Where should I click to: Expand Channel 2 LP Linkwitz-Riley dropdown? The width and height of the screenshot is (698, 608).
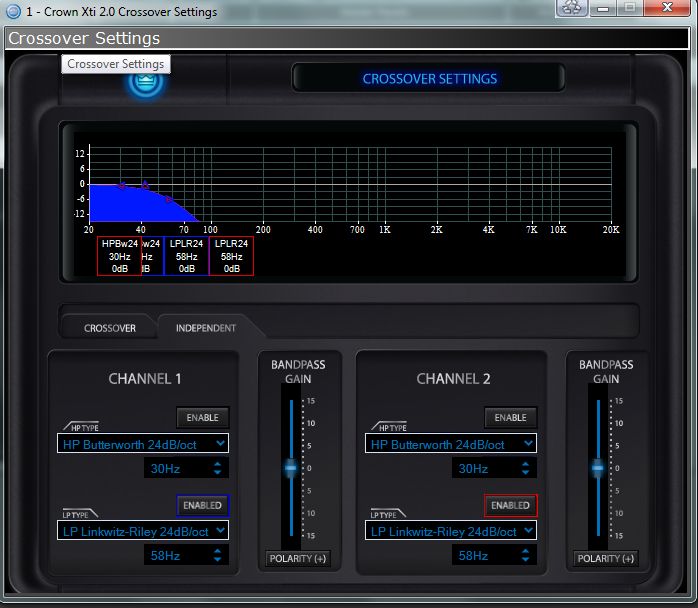point(451,530)
